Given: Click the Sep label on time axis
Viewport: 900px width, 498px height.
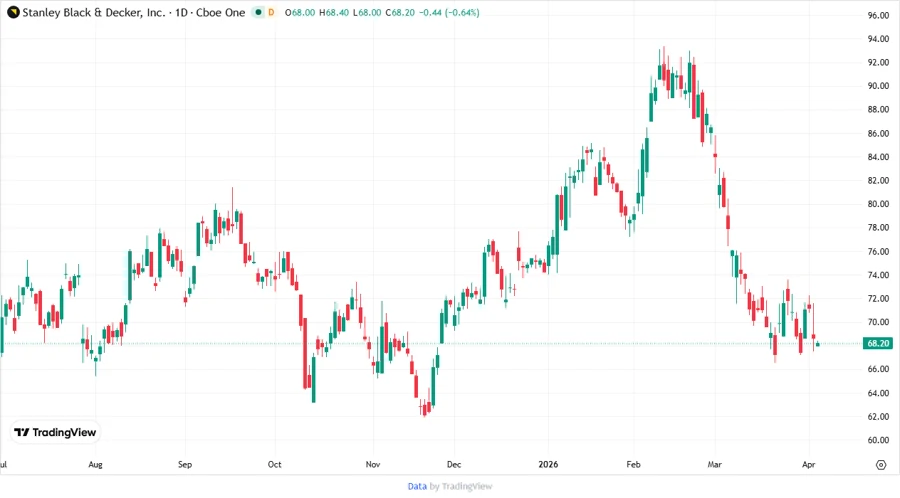Looking at the screenshot, I should pyautogui.click(x=185, y=465).
